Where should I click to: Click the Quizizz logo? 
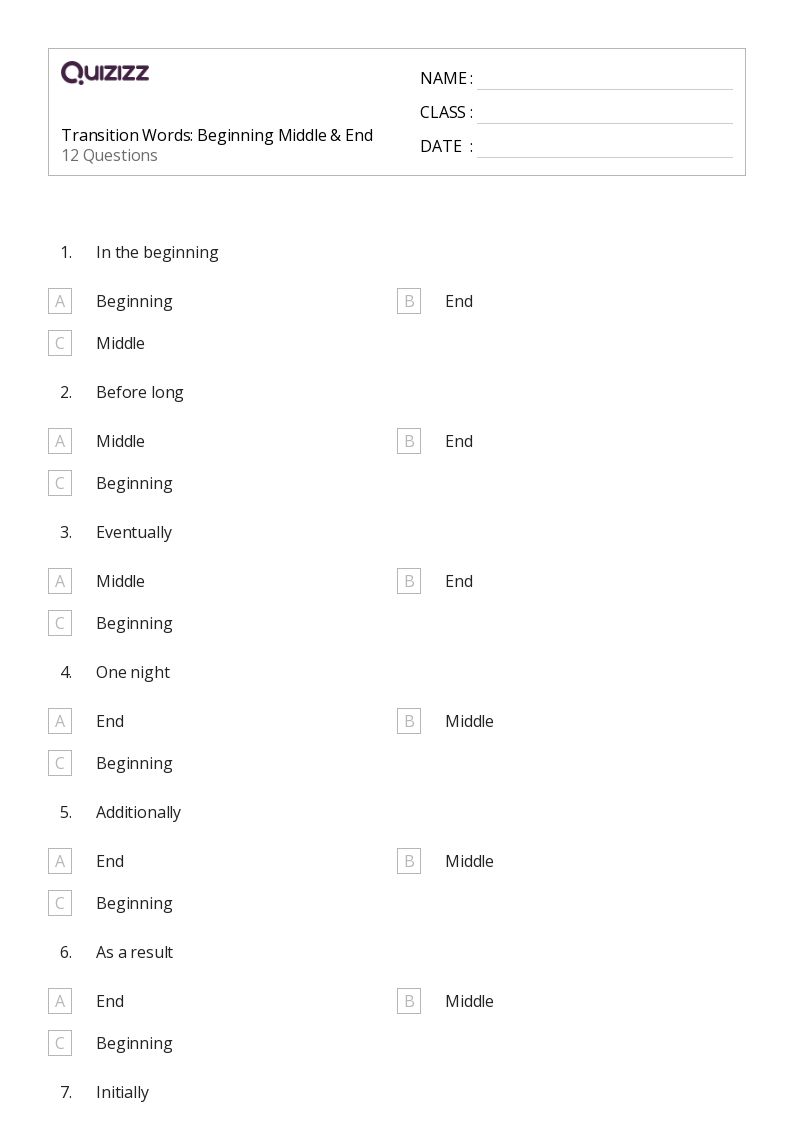coord(105,72)
